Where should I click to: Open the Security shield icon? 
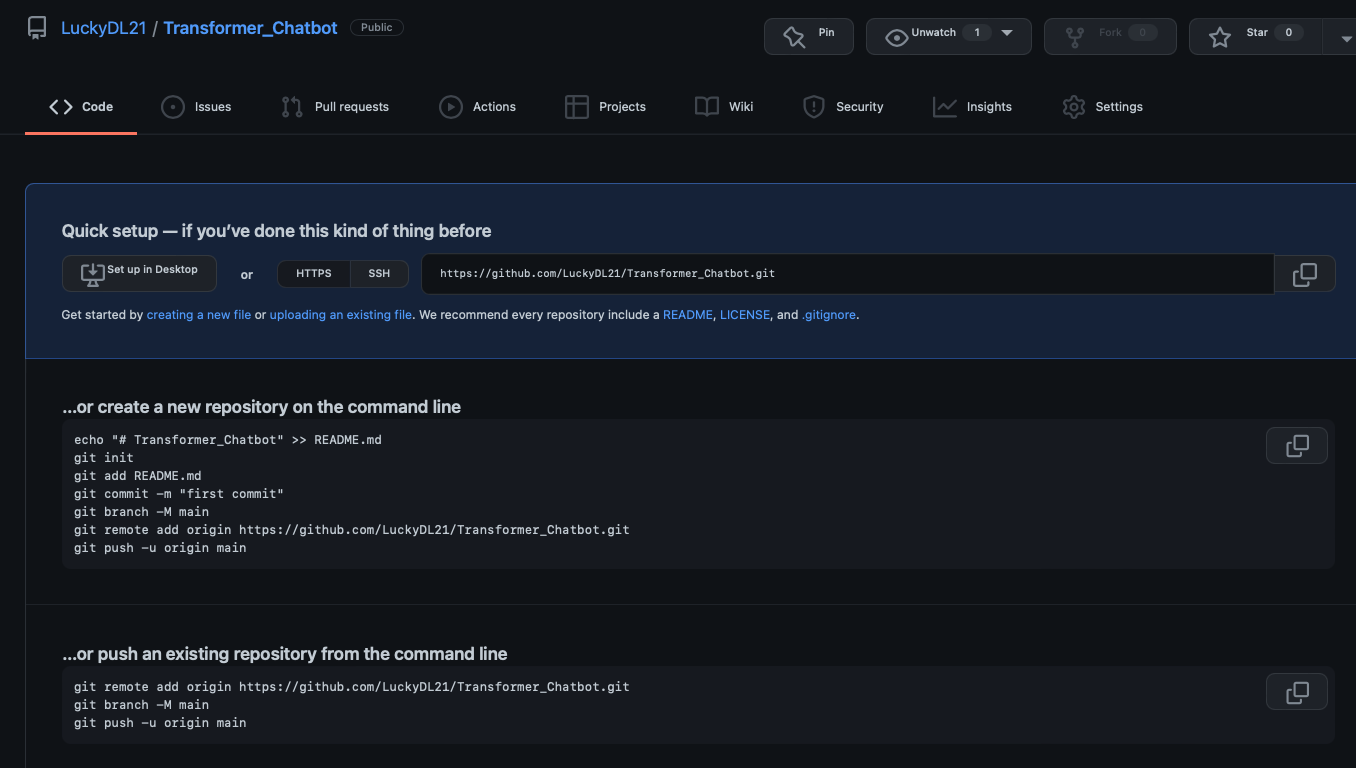click(x=812, y=106)
